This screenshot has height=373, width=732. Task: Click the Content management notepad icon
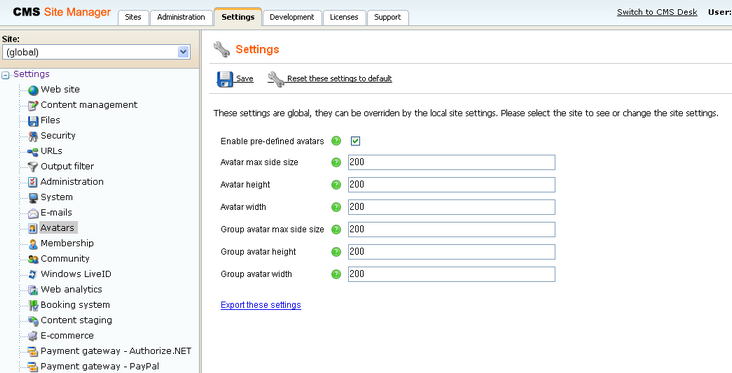(33, 106)
